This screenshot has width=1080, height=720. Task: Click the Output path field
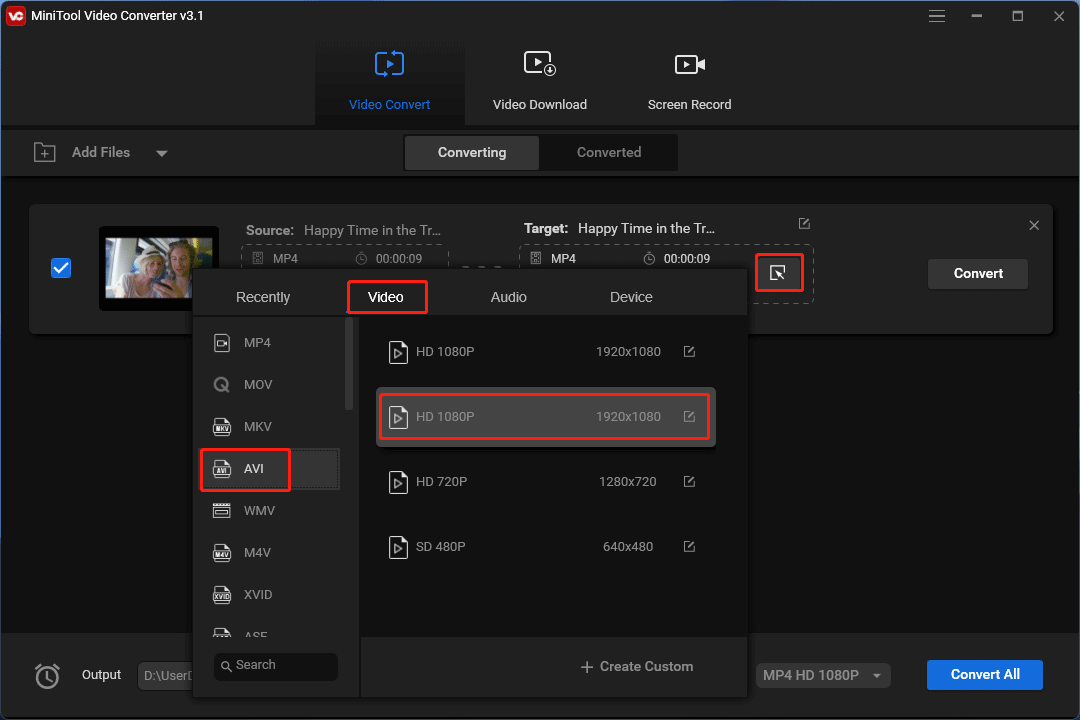click(x=165, y=675)
